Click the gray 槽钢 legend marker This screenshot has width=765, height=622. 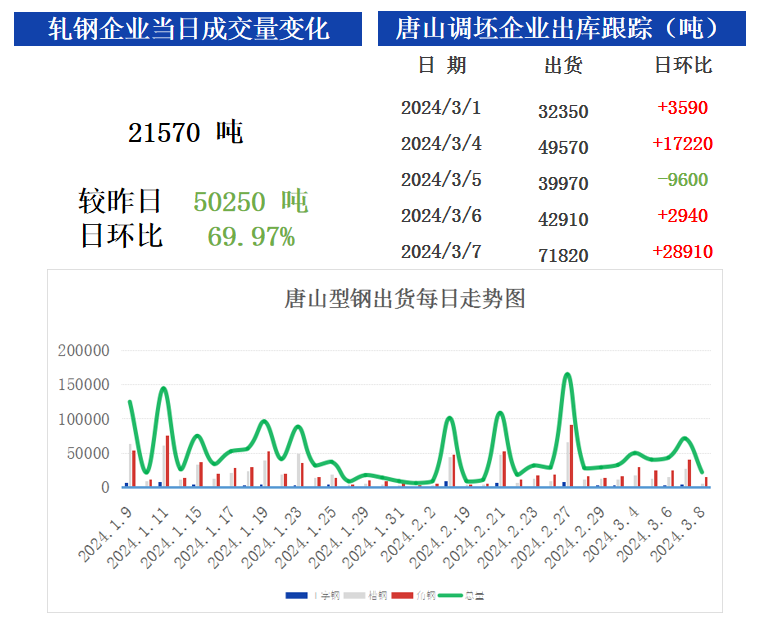tap(355, 596)
